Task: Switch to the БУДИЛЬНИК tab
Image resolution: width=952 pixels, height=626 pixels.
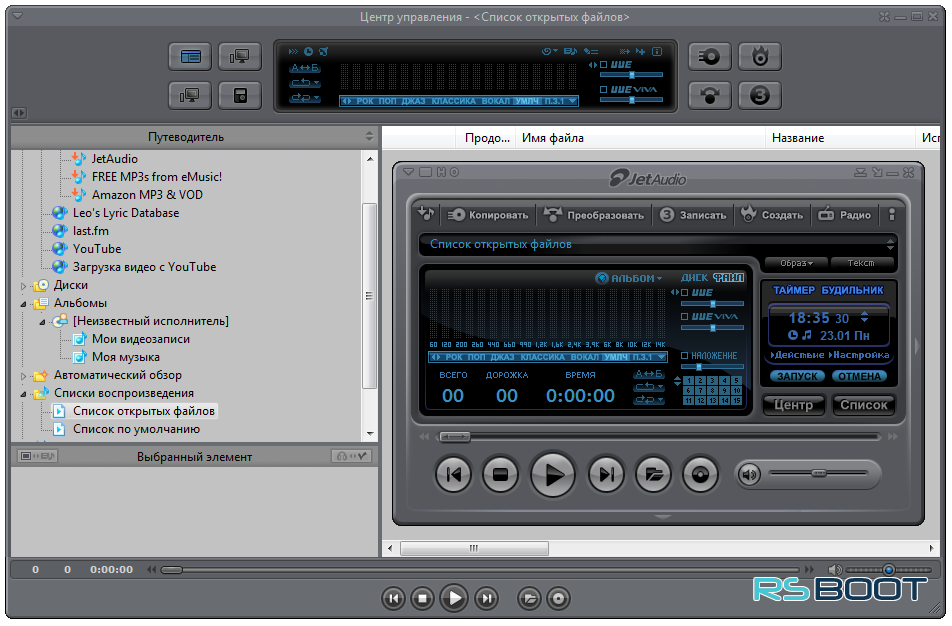Action: (852, 290)
